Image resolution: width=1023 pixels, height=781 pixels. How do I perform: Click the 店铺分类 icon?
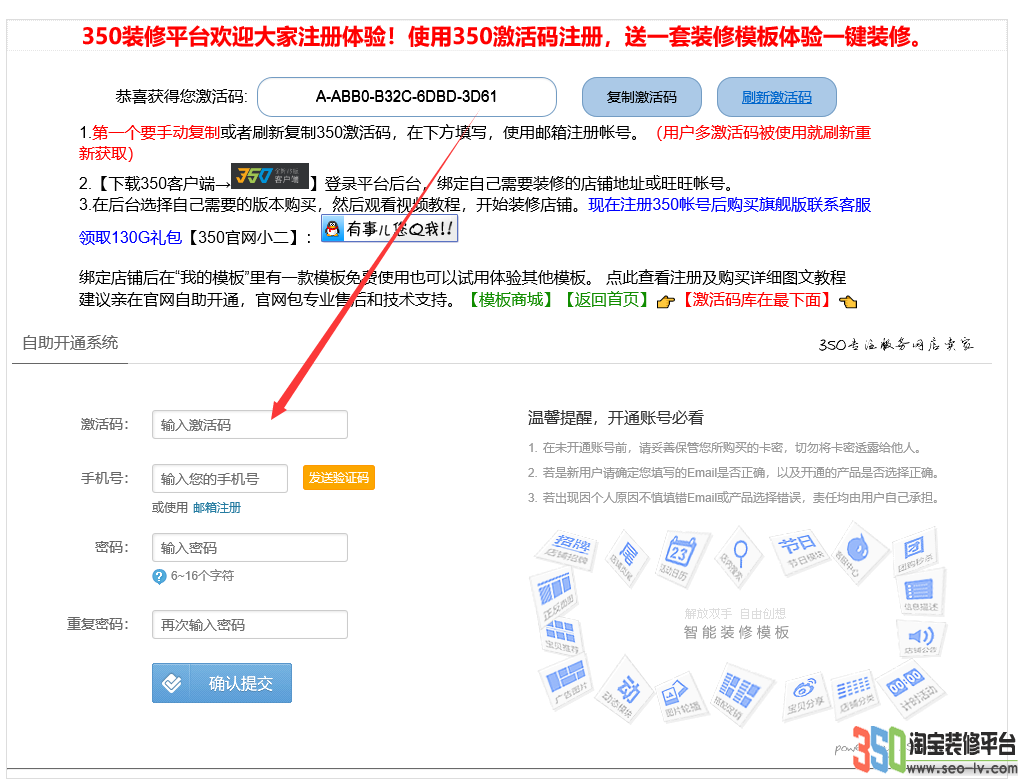point(855,693)
